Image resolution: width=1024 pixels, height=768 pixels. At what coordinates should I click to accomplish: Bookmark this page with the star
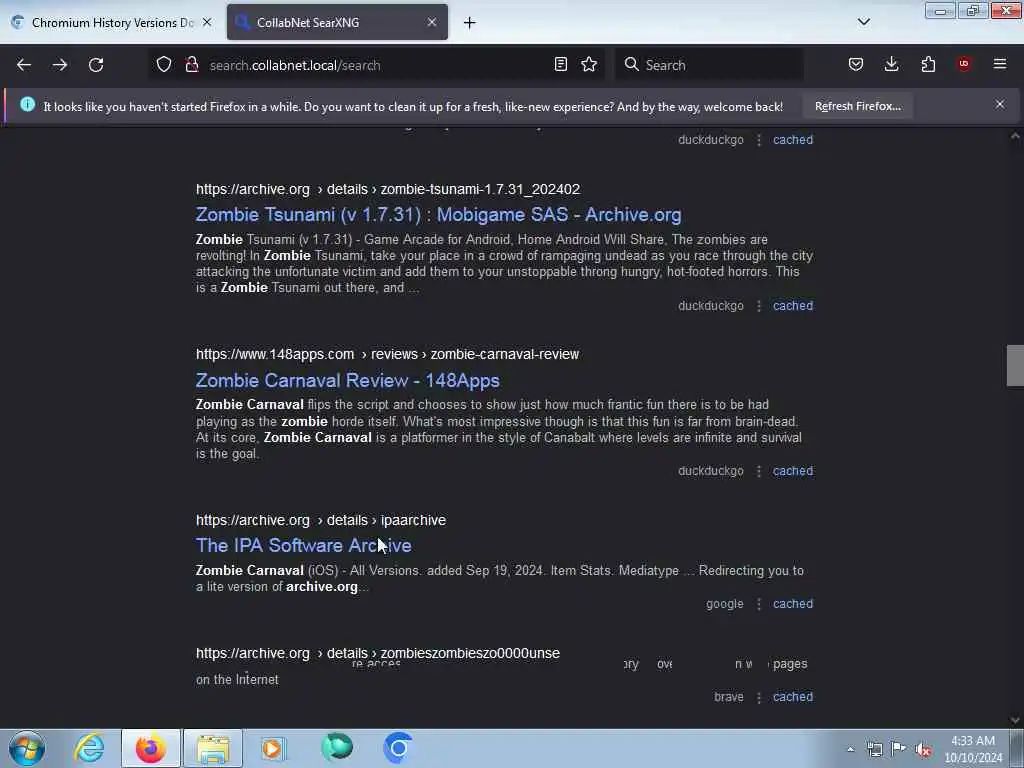pyautogui.click(x=589, y=65)
